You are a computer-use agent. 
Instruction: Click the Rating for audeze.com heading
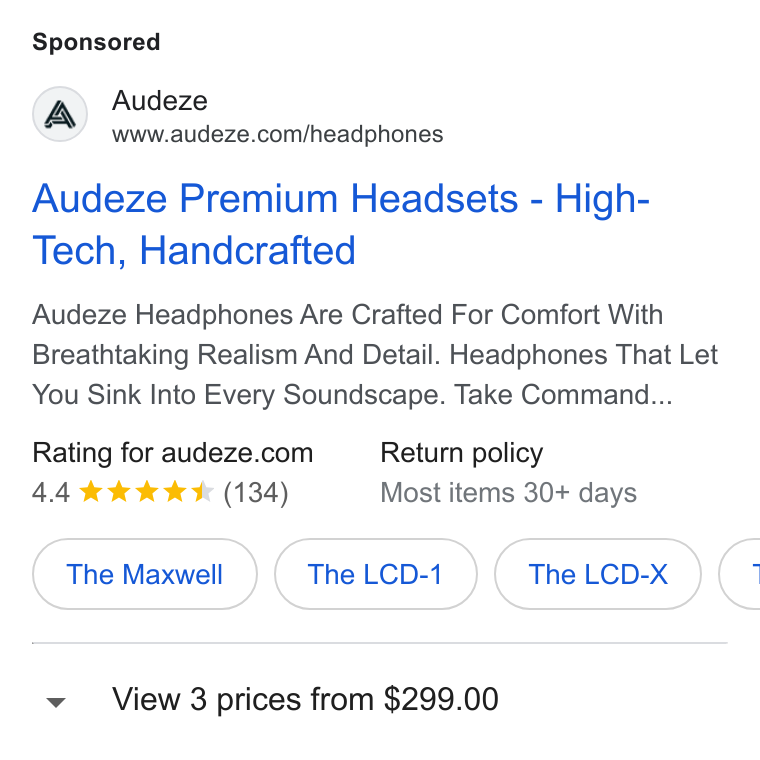click(173, 454)
